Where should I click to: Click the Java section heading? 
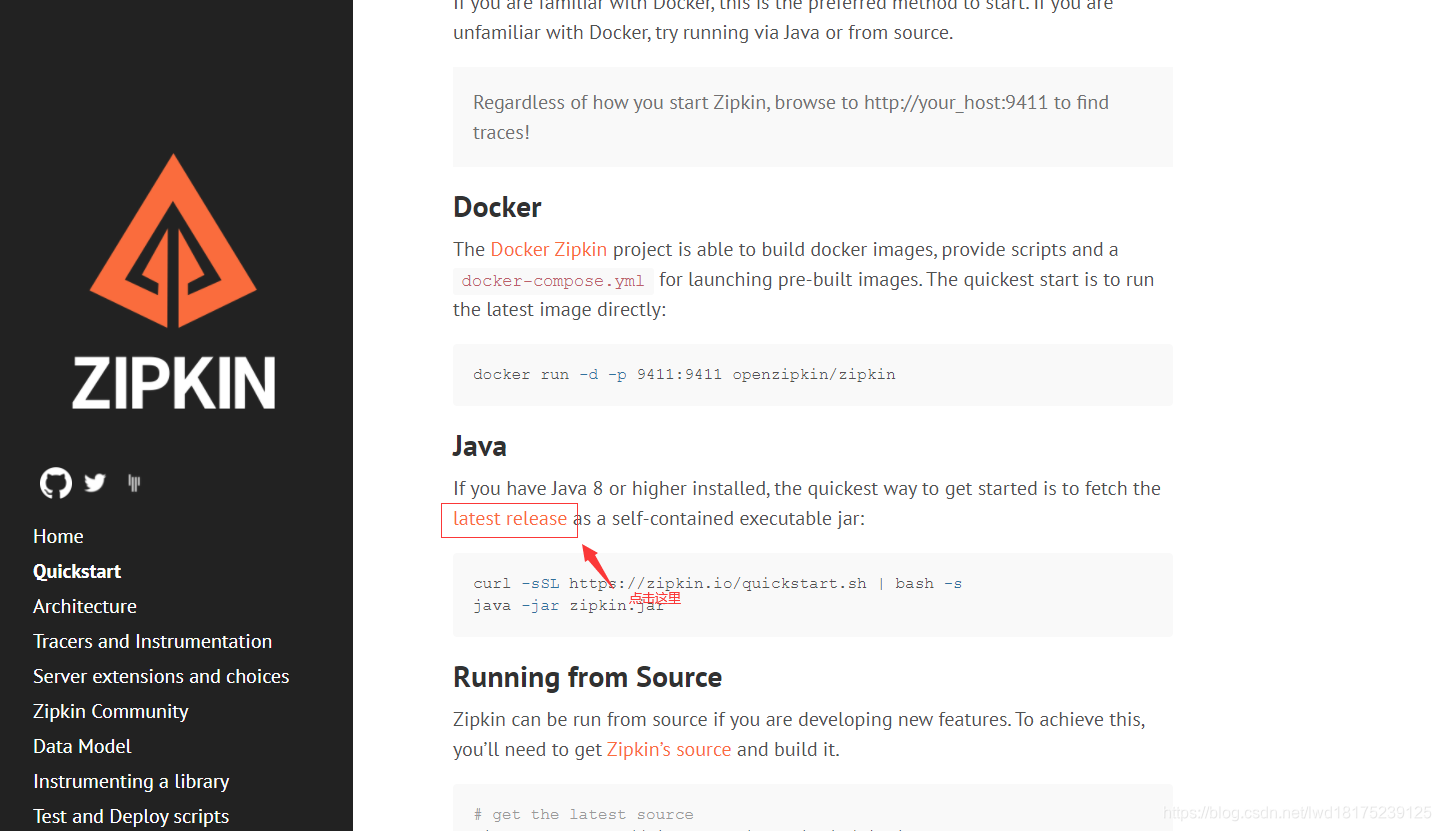coord(480,445)
